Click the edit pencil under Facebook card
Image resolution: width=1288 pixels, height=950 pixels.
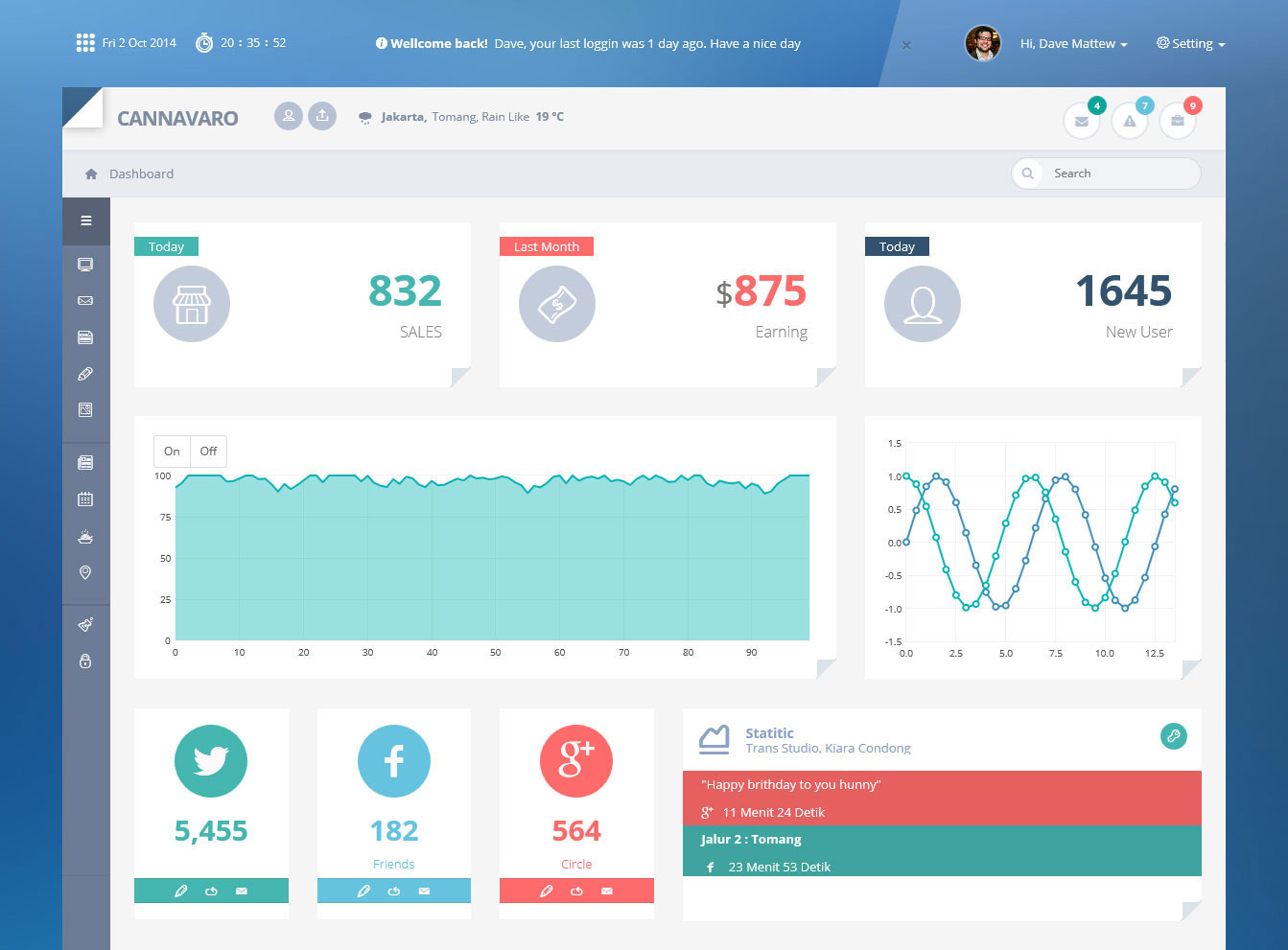[x=363, y=892]
